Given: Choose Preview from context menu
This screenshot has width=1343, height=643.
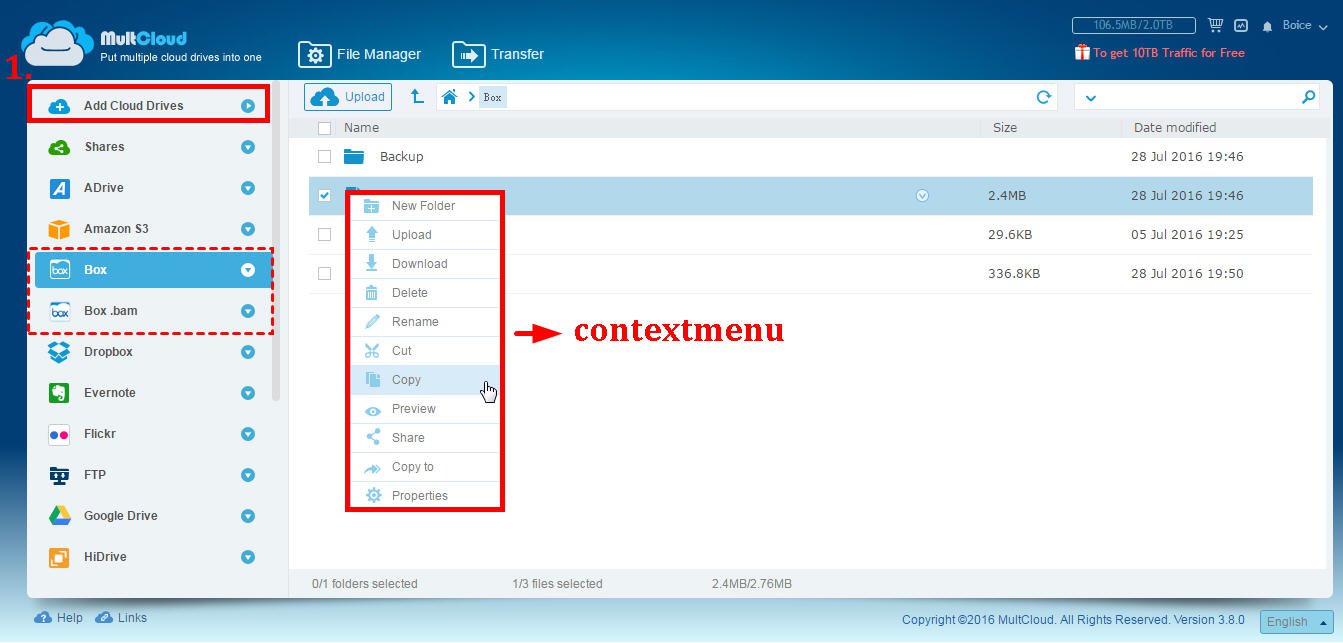Looking at the screenshot, I should pyautogui.click(x=424, y=409).
